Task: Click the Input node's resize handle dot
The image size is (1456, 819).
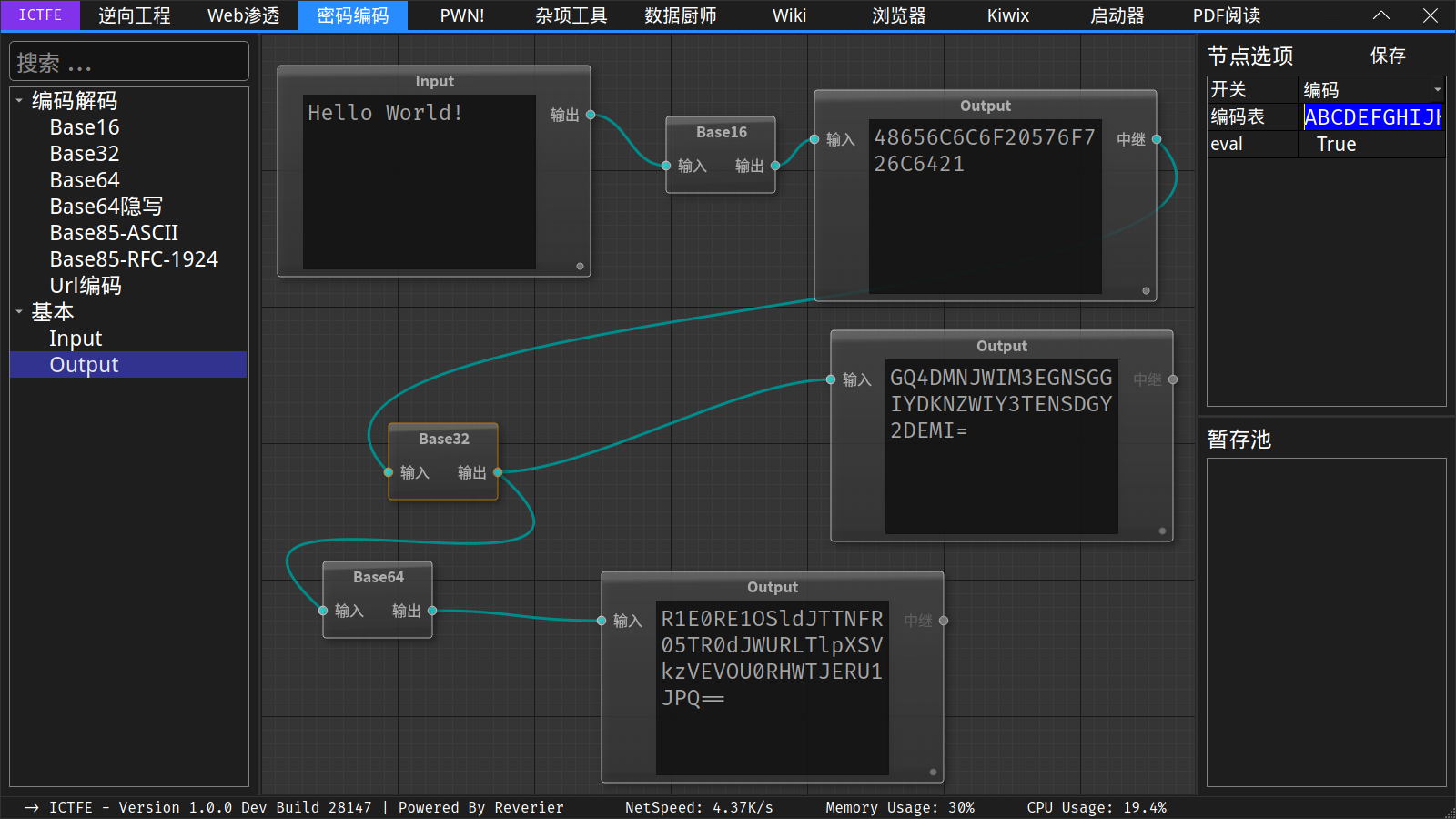Action: (x=580, y=267)
